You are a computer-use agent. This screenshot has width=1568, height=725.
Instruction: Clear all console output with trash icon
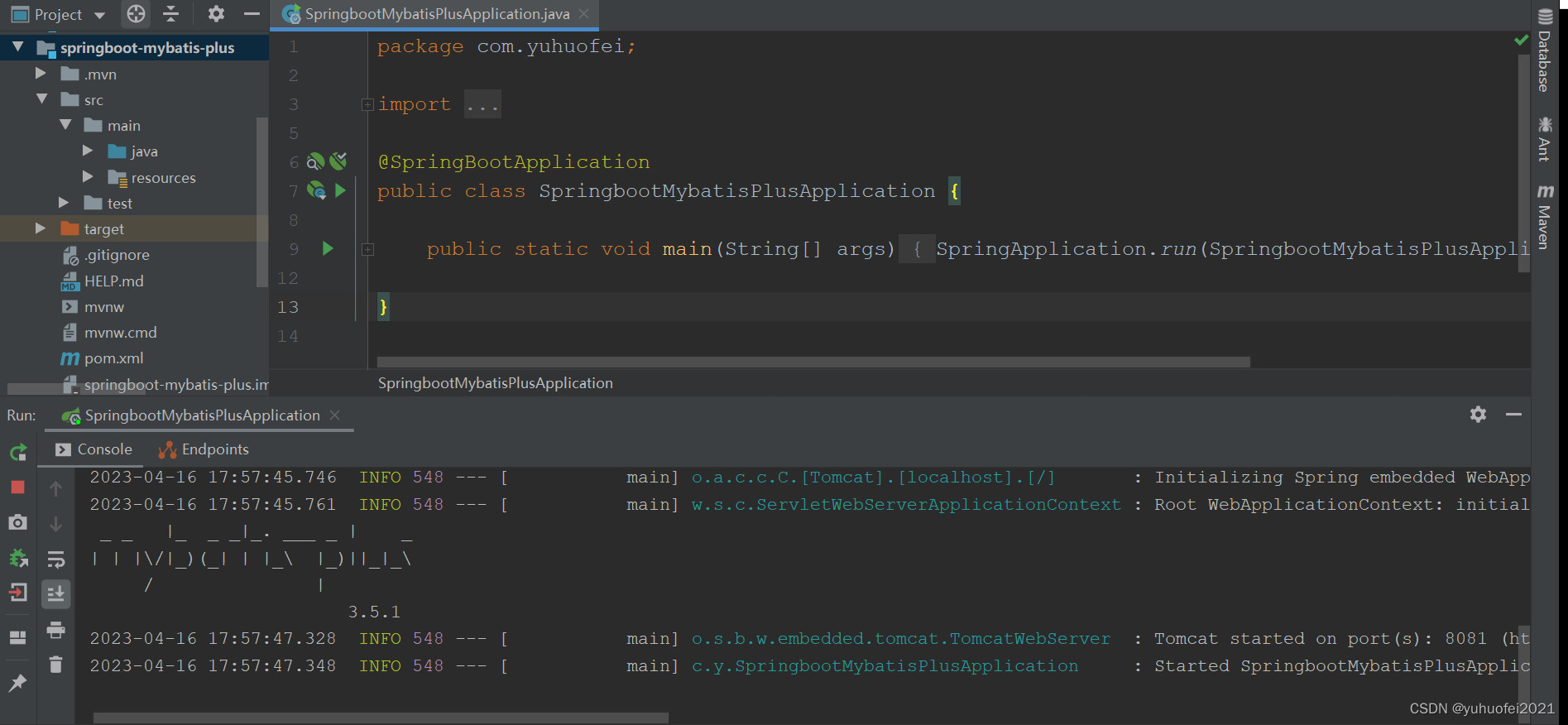click(55, 665)
